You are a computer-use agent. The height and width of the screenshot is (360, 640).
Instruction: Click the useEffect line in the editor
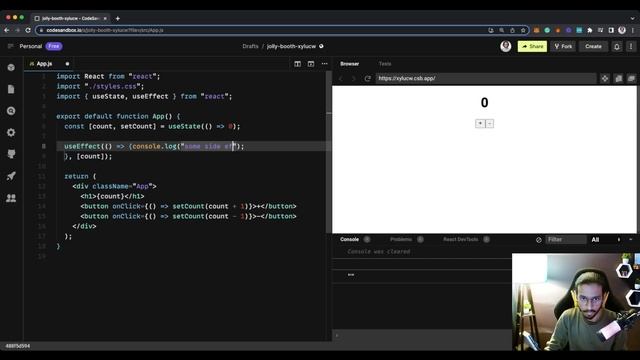[154, 146]
